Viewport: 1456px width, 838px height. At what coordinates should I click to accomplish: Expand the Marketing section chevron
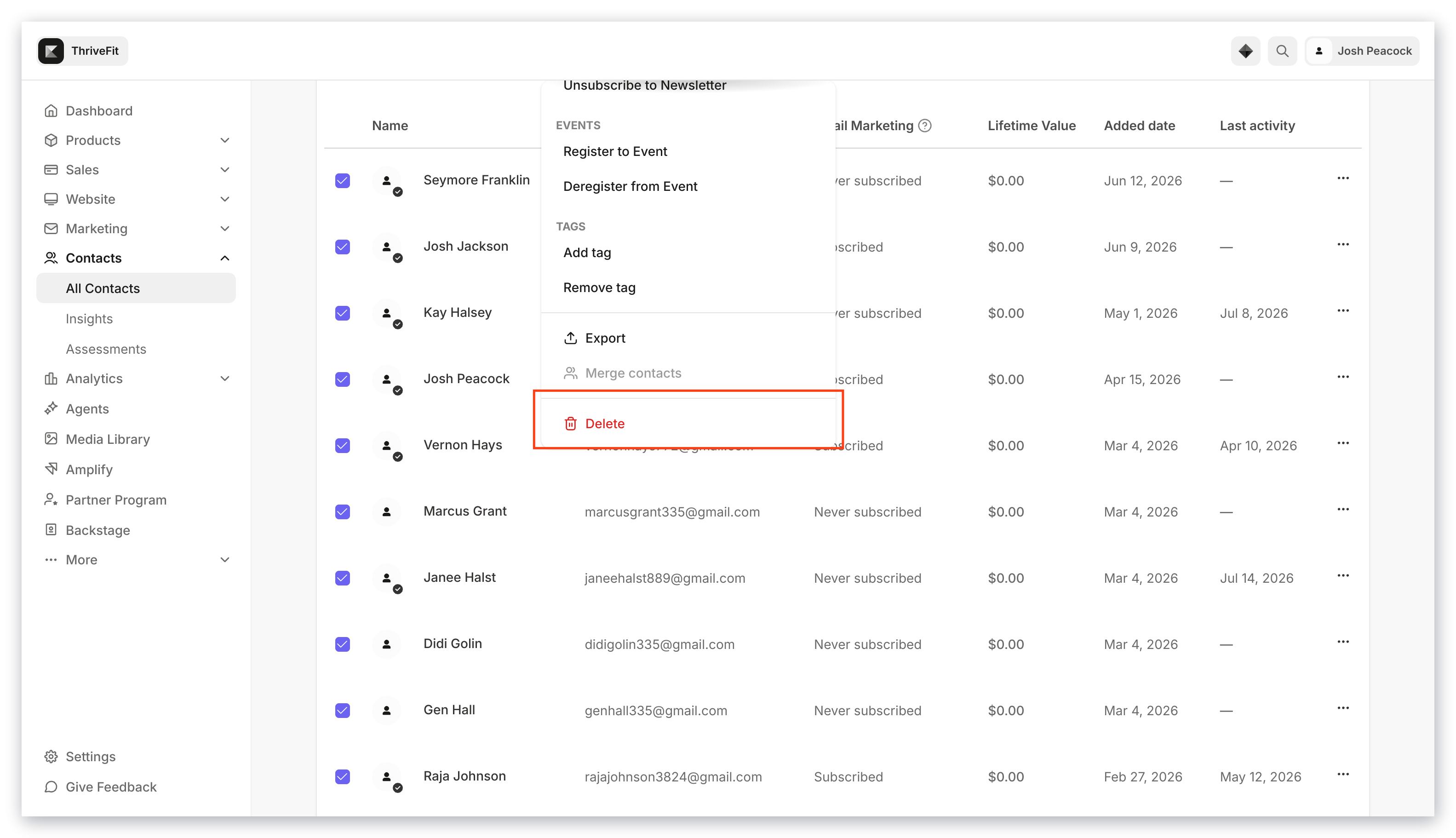click(x=225, y=228)
